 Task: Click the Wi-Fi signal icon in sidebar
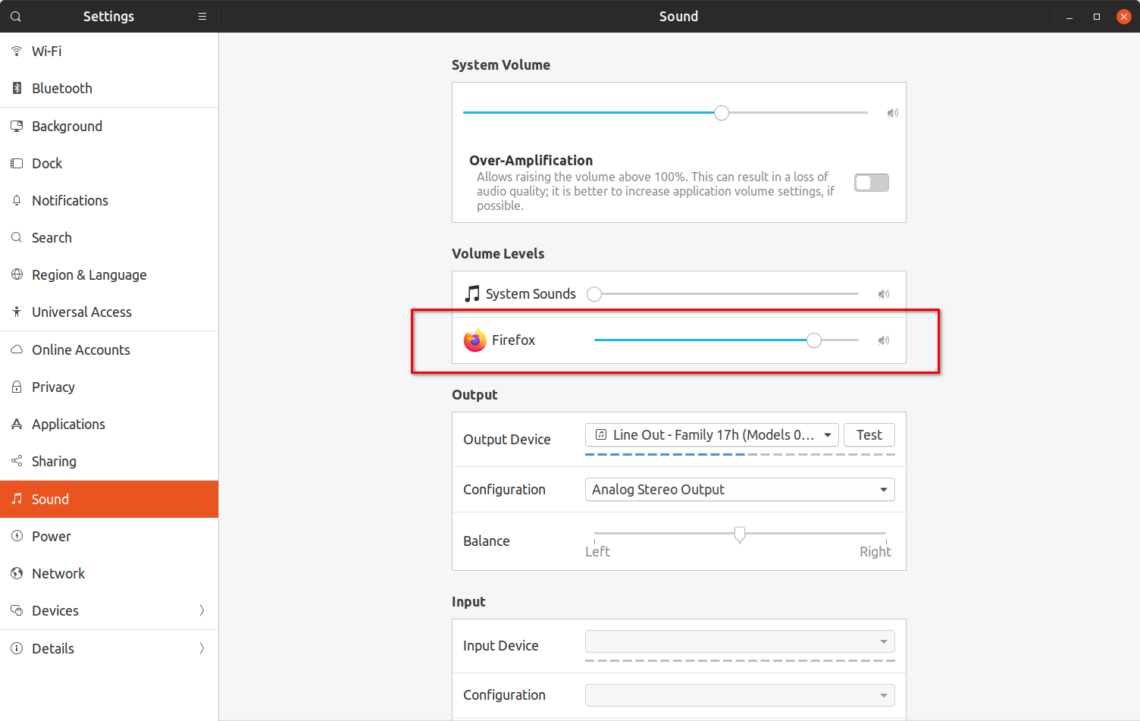coord(17,51)
